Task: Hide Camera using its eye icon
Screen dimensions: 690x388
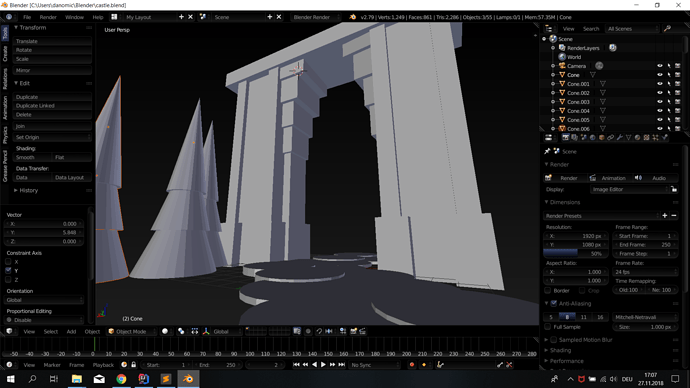Action: point(660,66)
